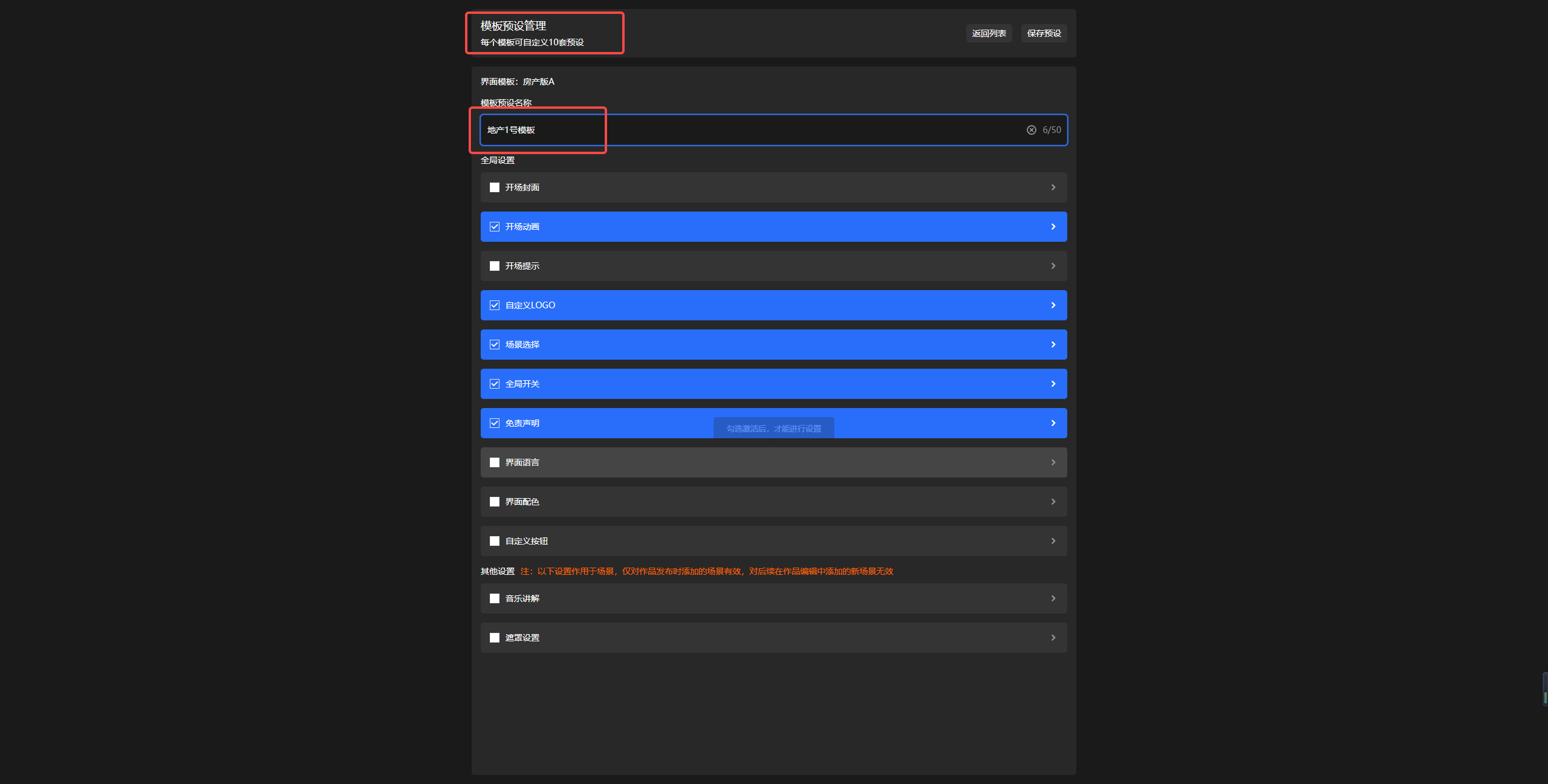Viewport: 1548px width, 784px height.
Task: Select the 界面配色 row
Action: pos(774,502)
